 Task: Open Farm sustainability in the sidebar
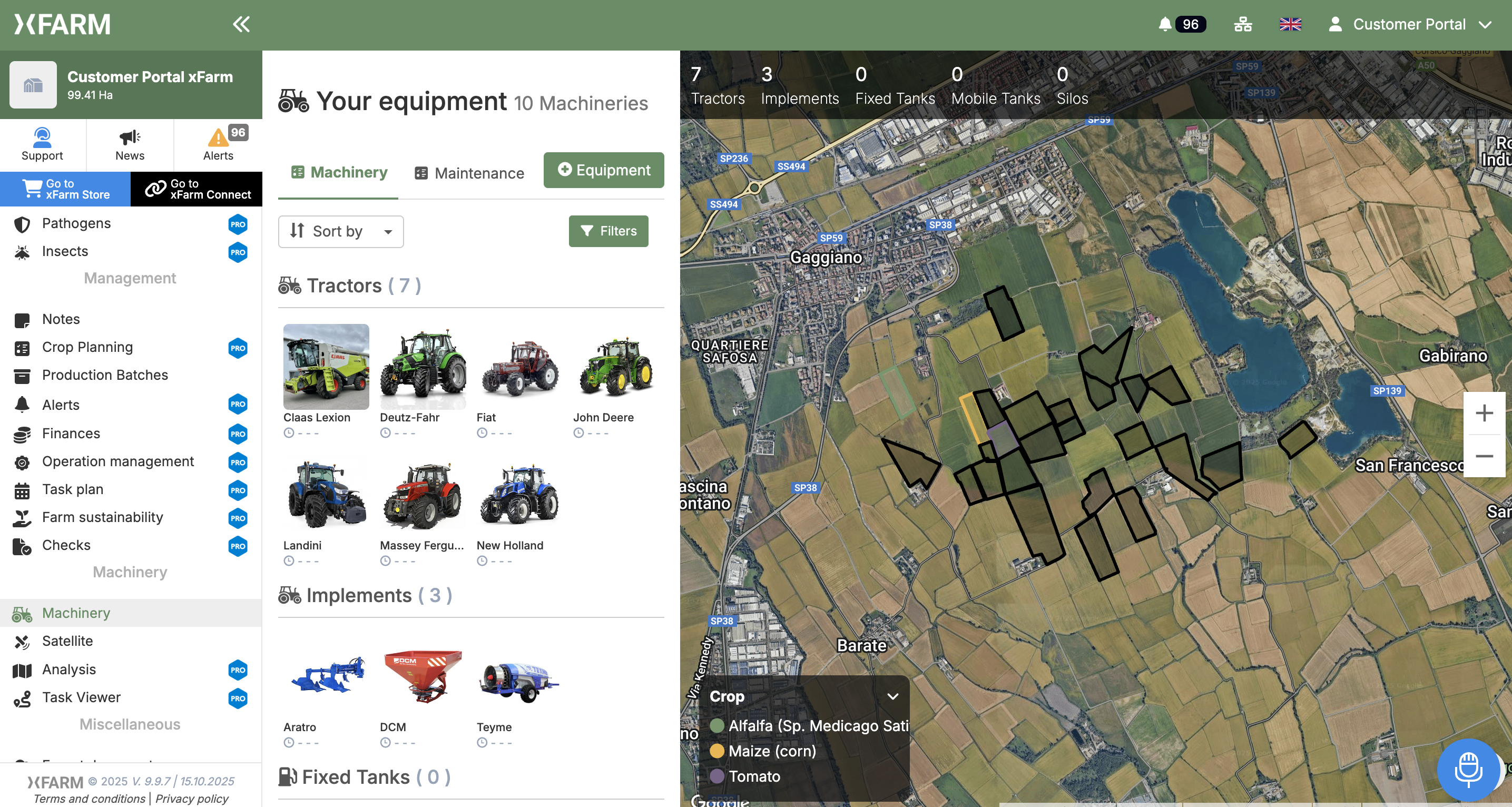(x=130, y=518)
